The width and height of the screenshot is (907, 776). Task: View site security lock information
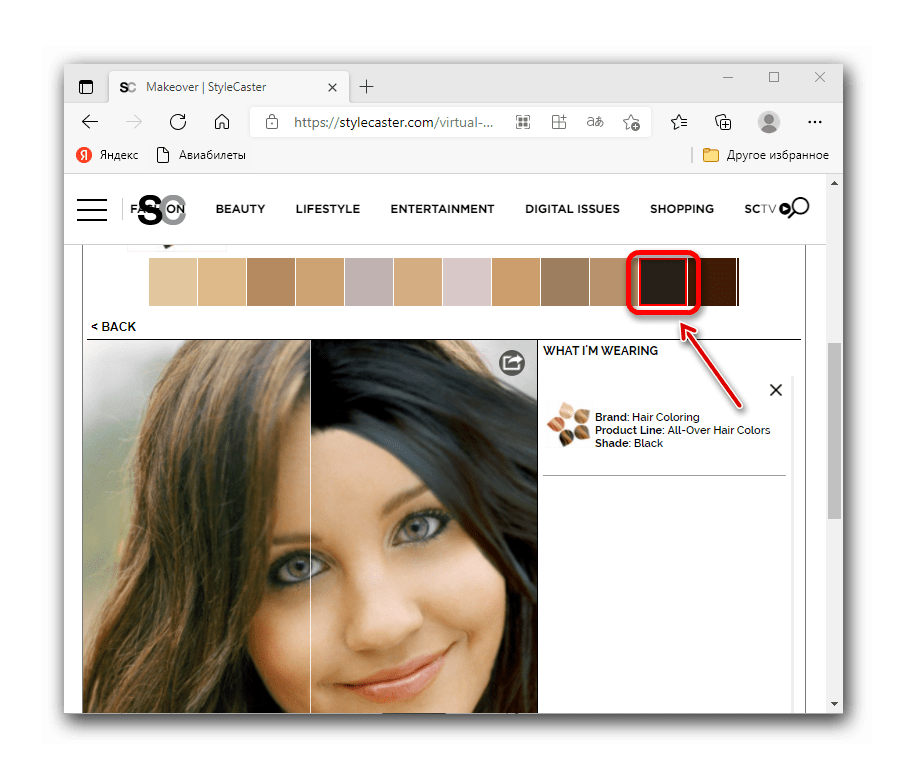[271, 122]
